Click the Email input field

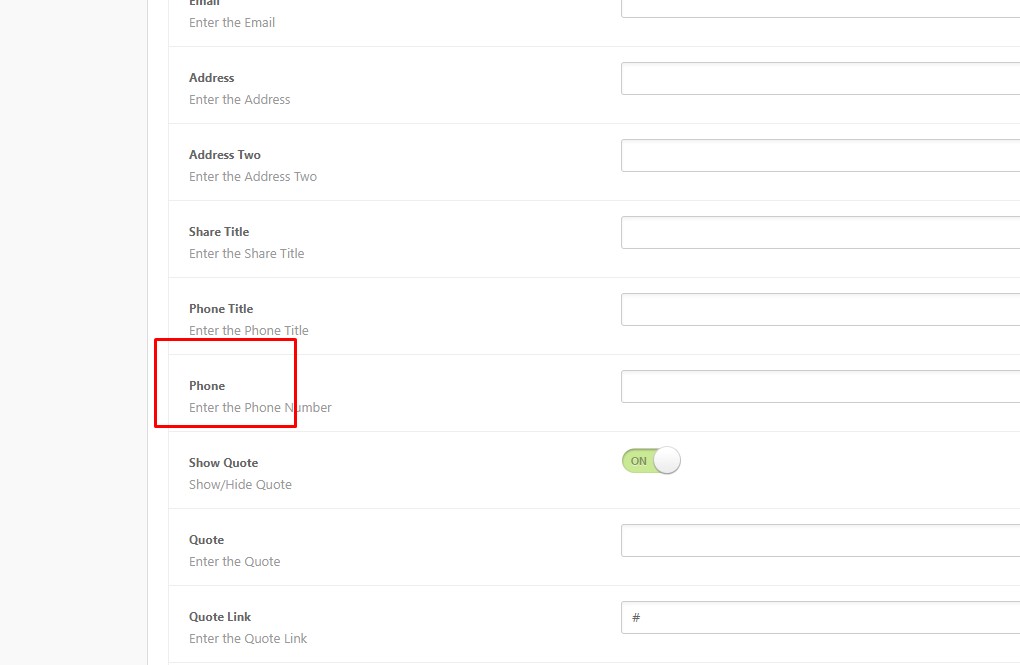[820, 8]
